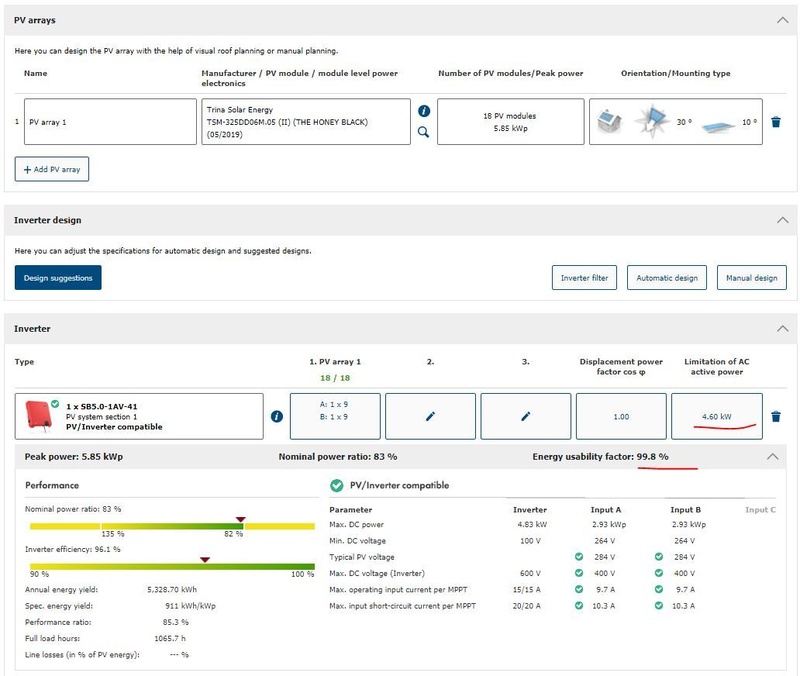Collapse the PV arrays section
Image resolution: width=800 pixels, height=676 pixels.
[x=782, y=20]
